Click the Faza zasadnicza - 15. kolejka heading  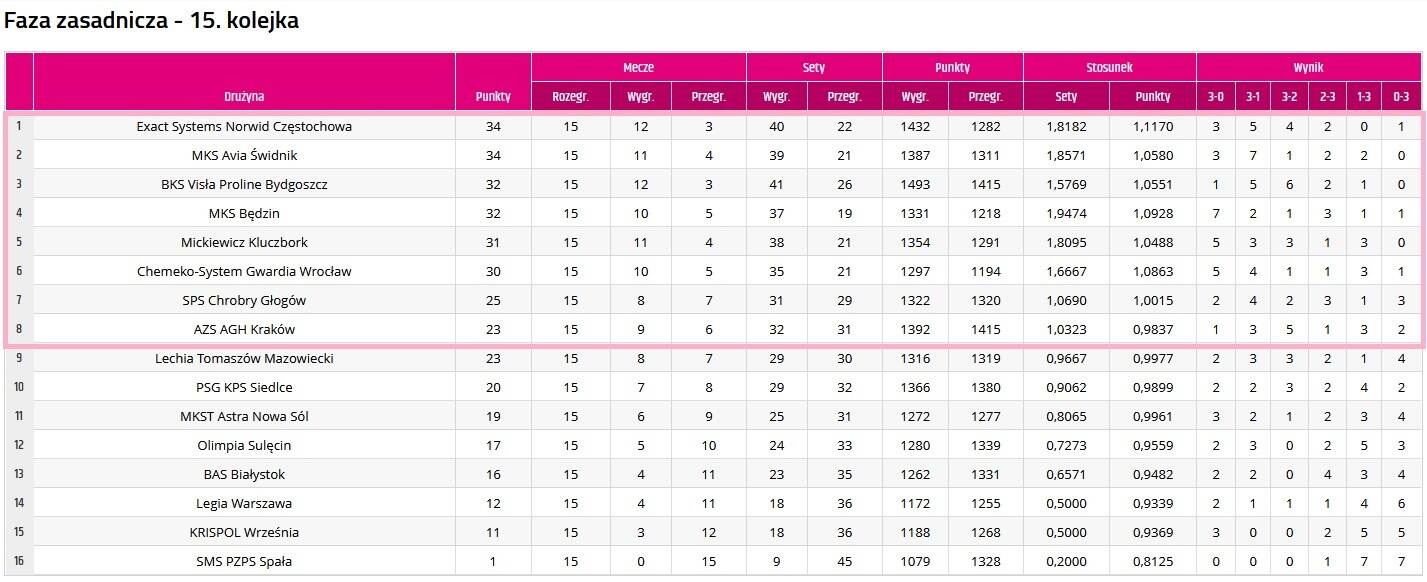point(152,21)
